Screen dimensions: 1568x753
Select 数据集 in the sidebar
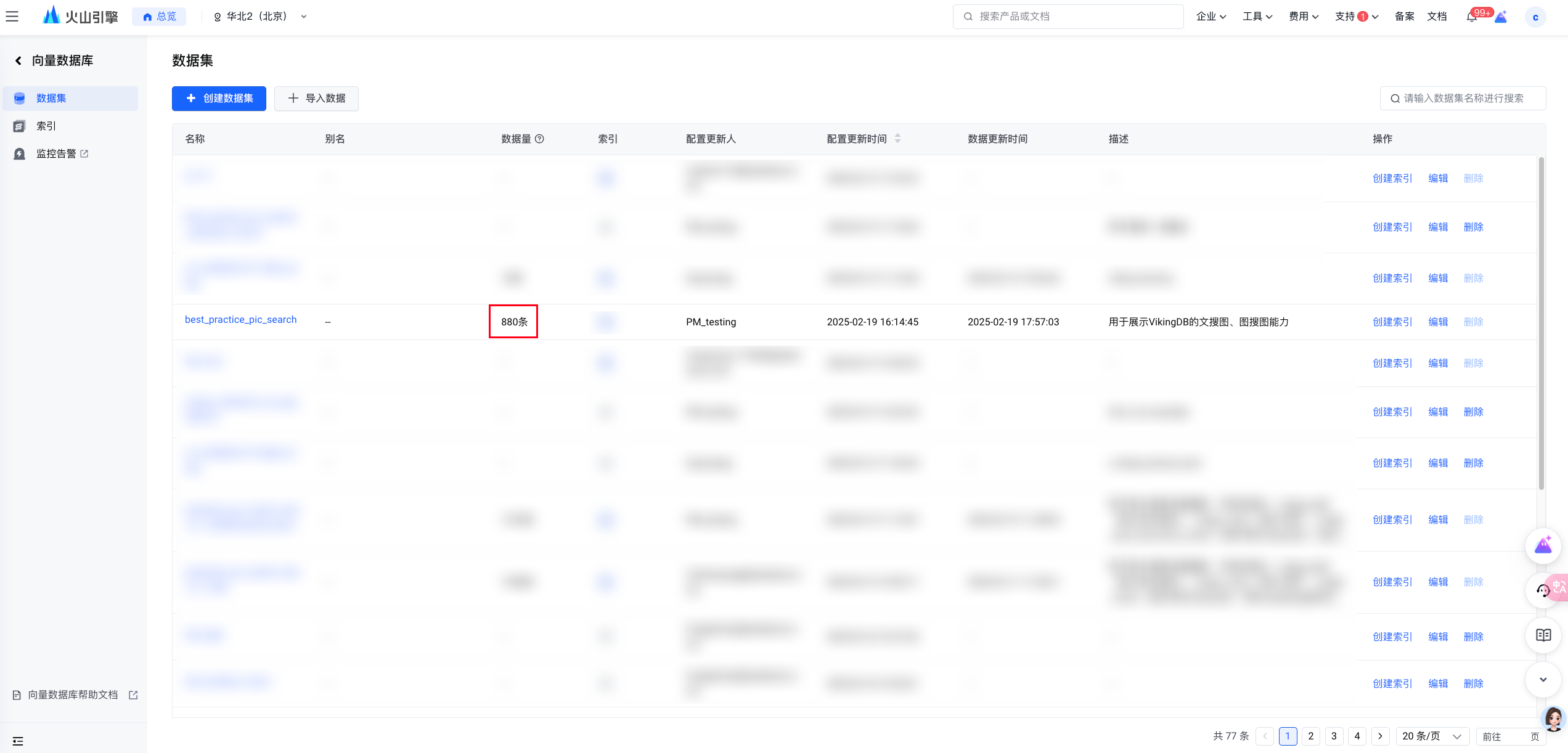[x=70, y=99]
